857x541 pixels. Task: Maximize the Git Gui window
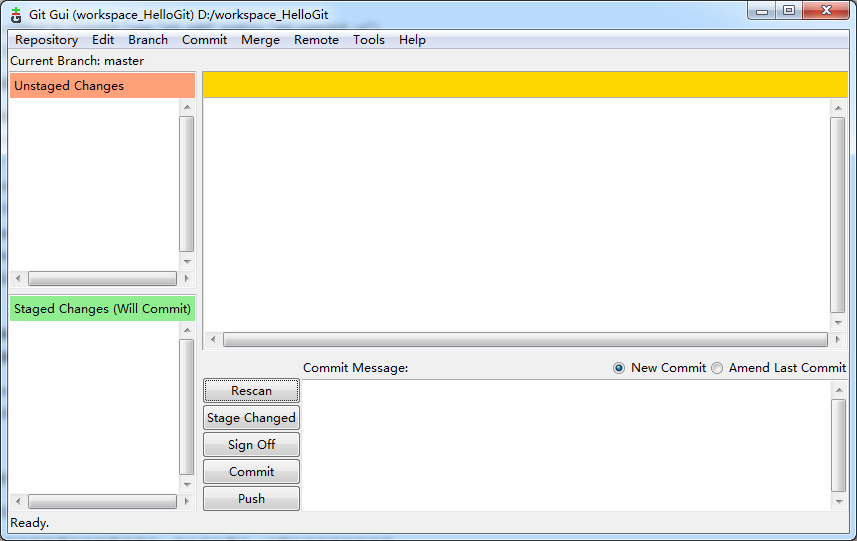[x=789, y=11]
